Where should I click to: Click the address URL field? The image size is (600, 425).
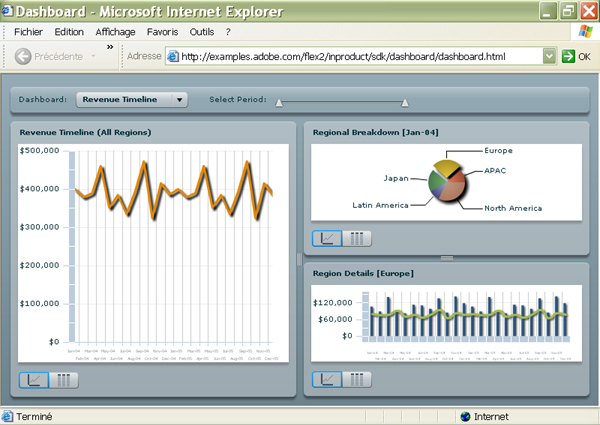point(360,56)
